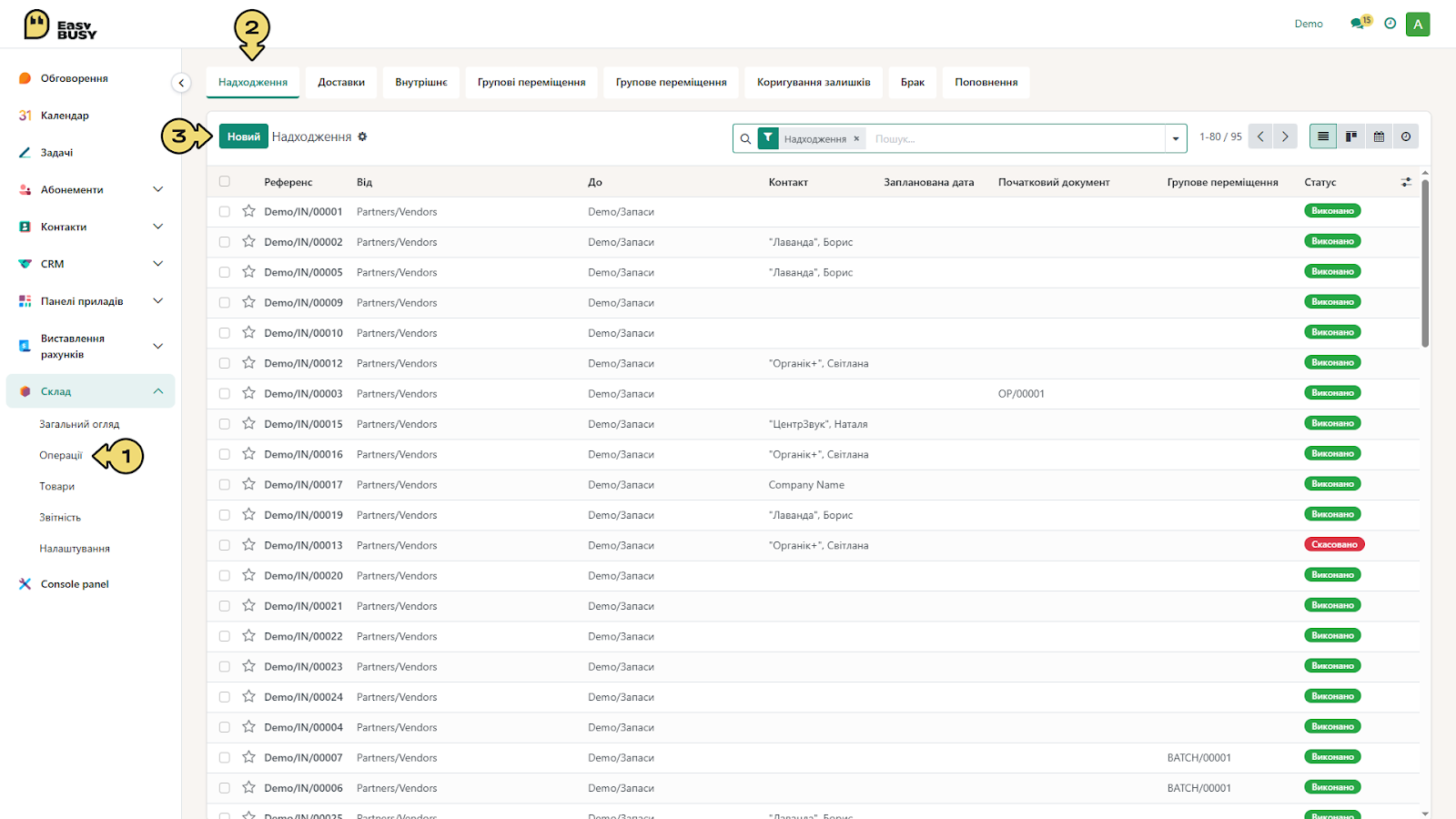Select checkbox of Demo/IN/00013 row
Screen dimensions: 1456x819
pos(225,545)
